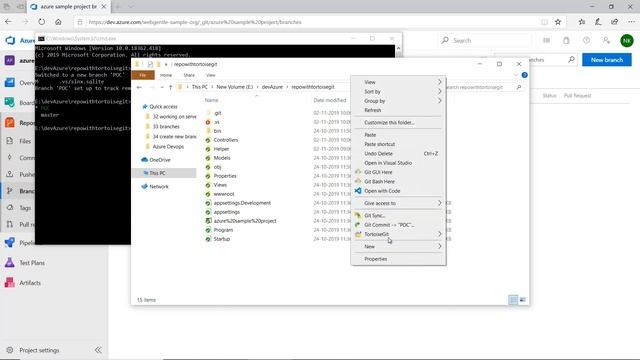Click Azure DevOps help icon
This screenshot has height=360, width=640.
tap(586, 40)
